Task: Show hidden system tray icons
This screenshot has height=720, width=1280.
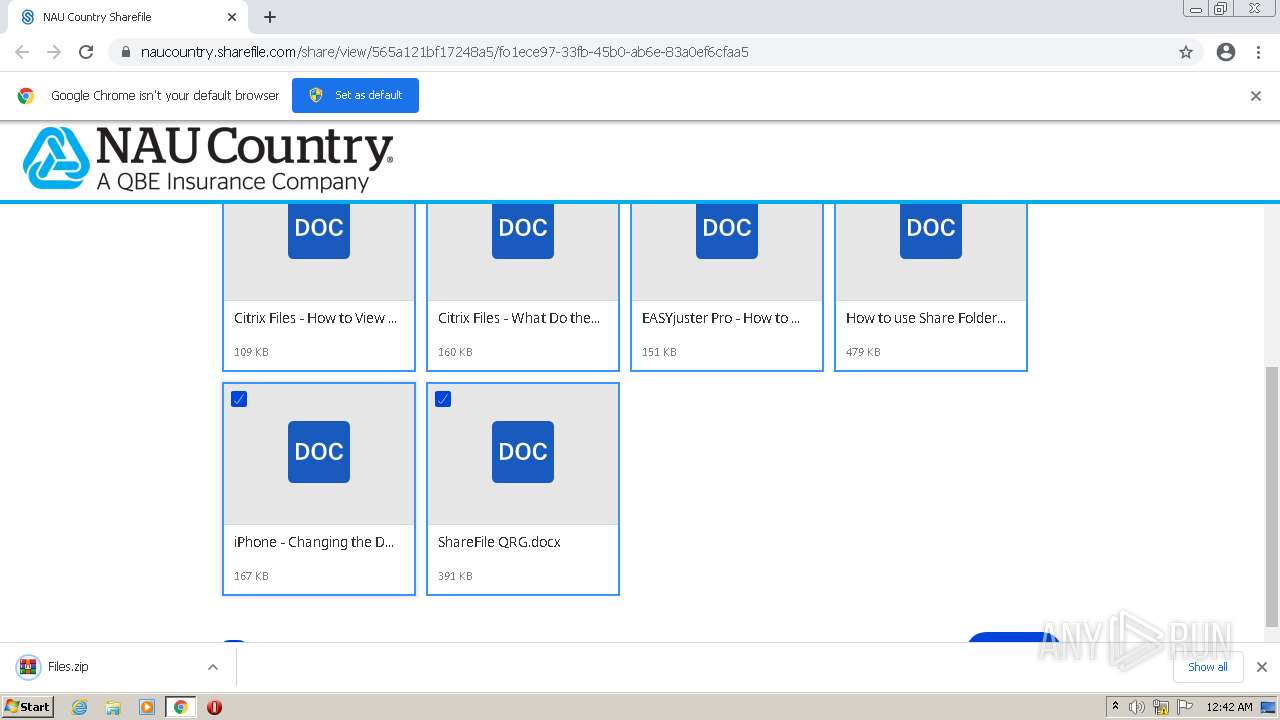Action: 1115,707
